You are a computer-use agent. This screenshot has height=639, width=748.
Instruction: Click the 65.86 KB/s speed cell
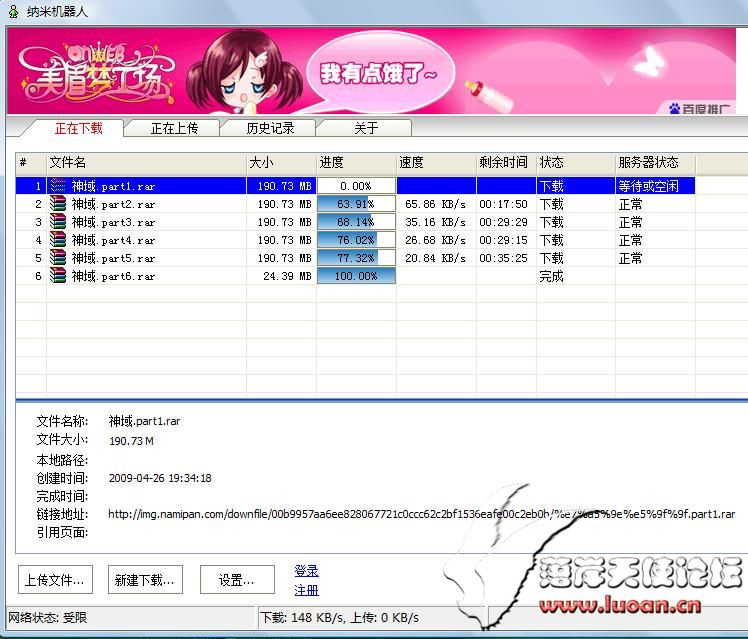(x=435, y=204)
